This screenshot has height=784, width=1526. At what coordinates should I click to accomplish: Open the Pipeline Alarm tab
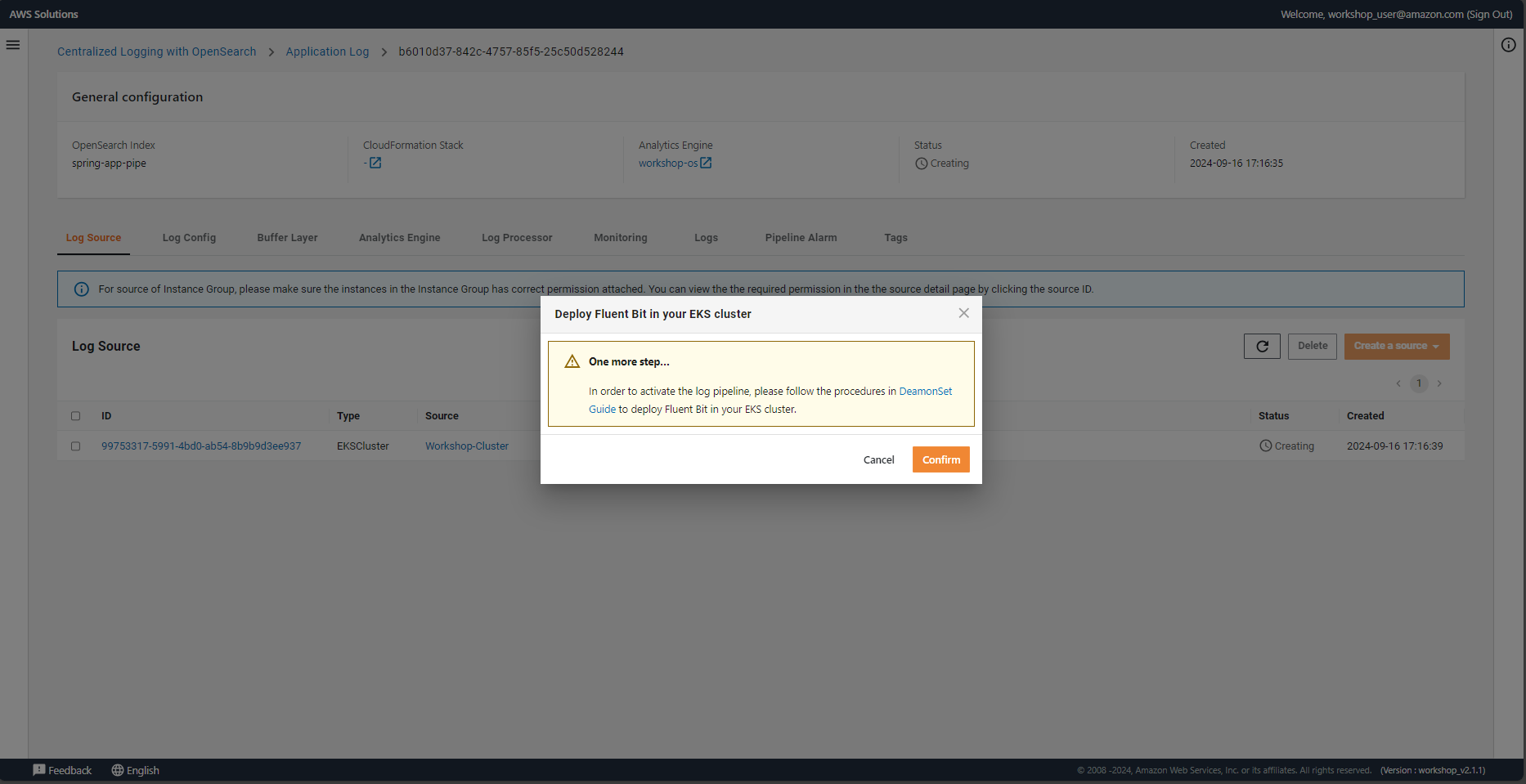[x=801, y=238]
